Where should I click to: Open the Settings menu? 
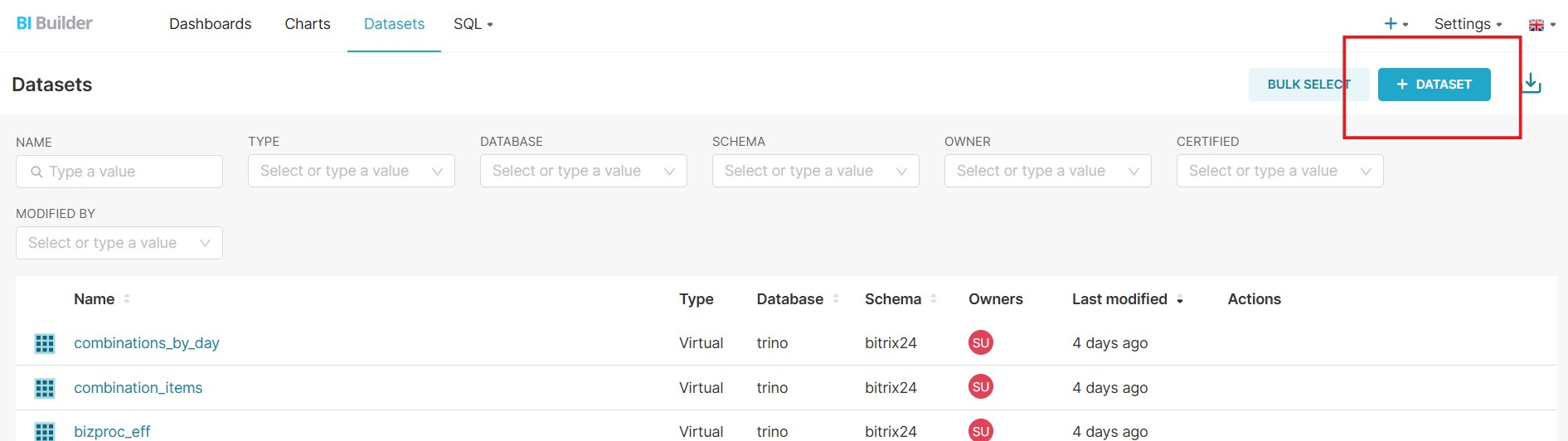[1467, 24]
